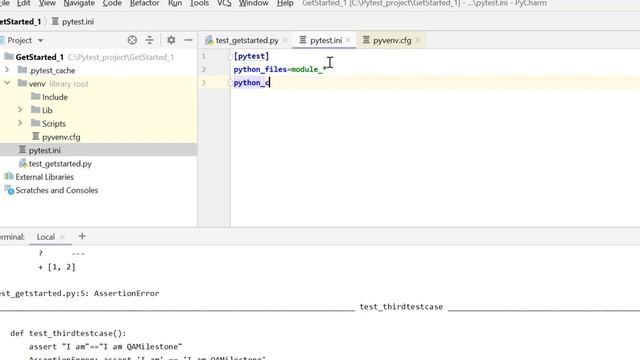Image resolution: width=640 pixels, height=360 pixels.
Task: Open the Refactor menu
Action: (144, 3)
